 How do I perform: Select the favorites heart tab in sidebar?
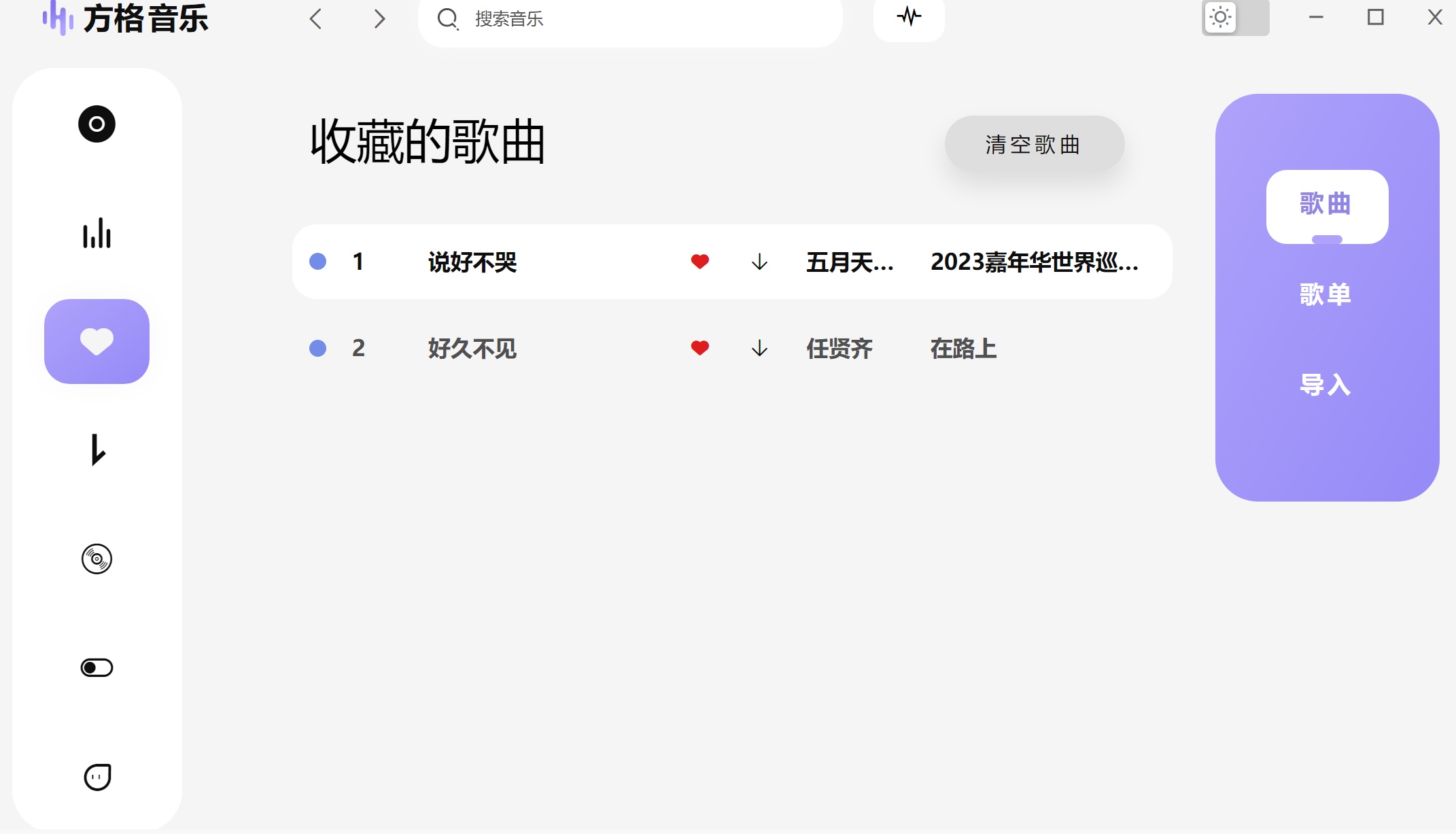(97, 341)
